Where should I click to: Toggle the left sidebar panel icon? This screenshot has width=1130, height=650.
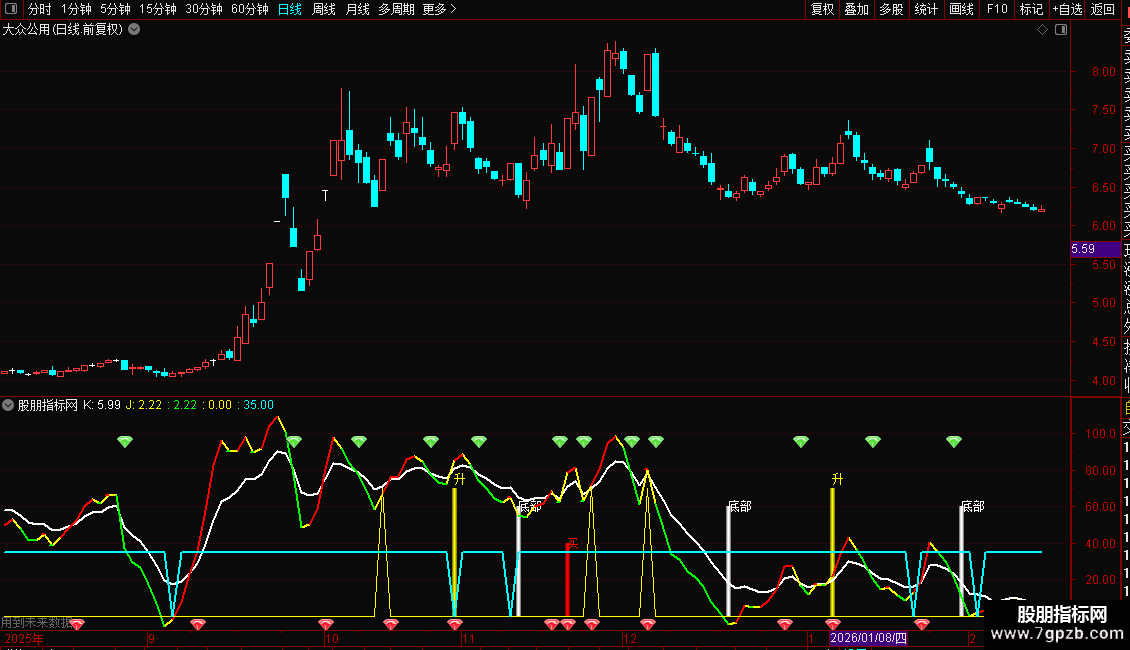[x=11, y=10]
